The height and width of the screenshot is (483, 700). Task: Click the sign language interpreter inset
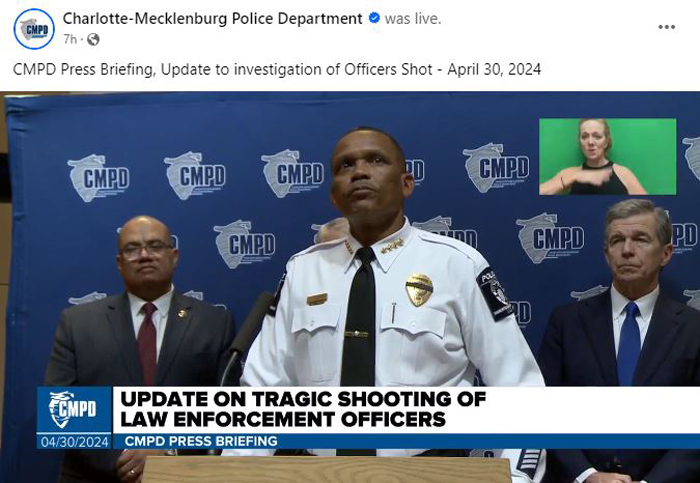pyautogui.click(x=607, y=156)
